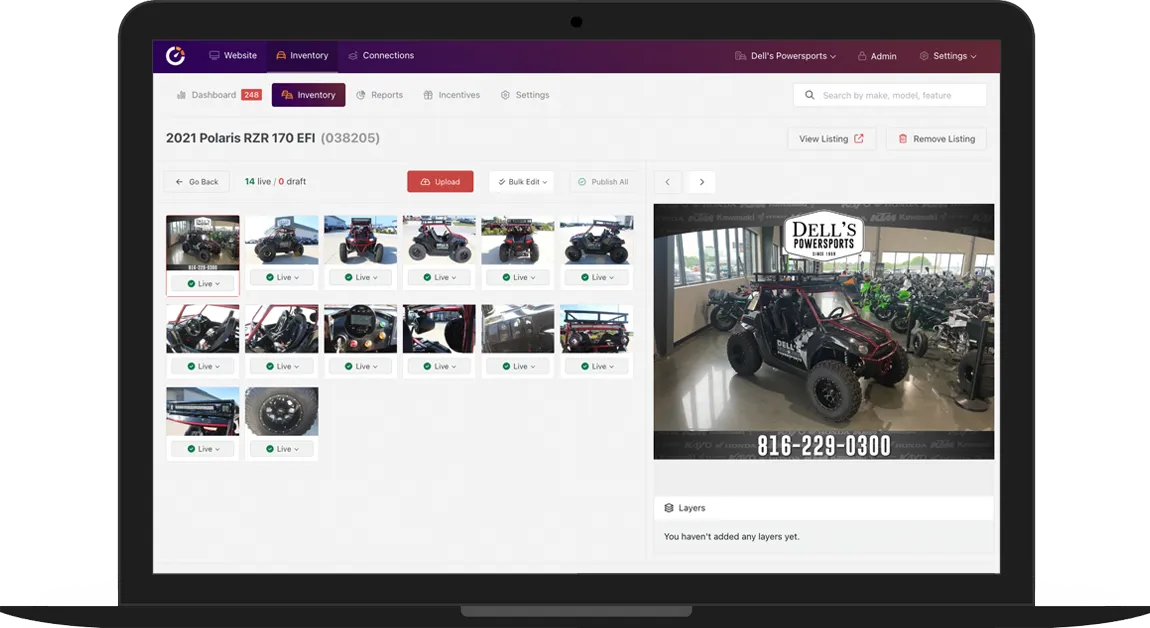Click the View Listing button

coord(832,139)
